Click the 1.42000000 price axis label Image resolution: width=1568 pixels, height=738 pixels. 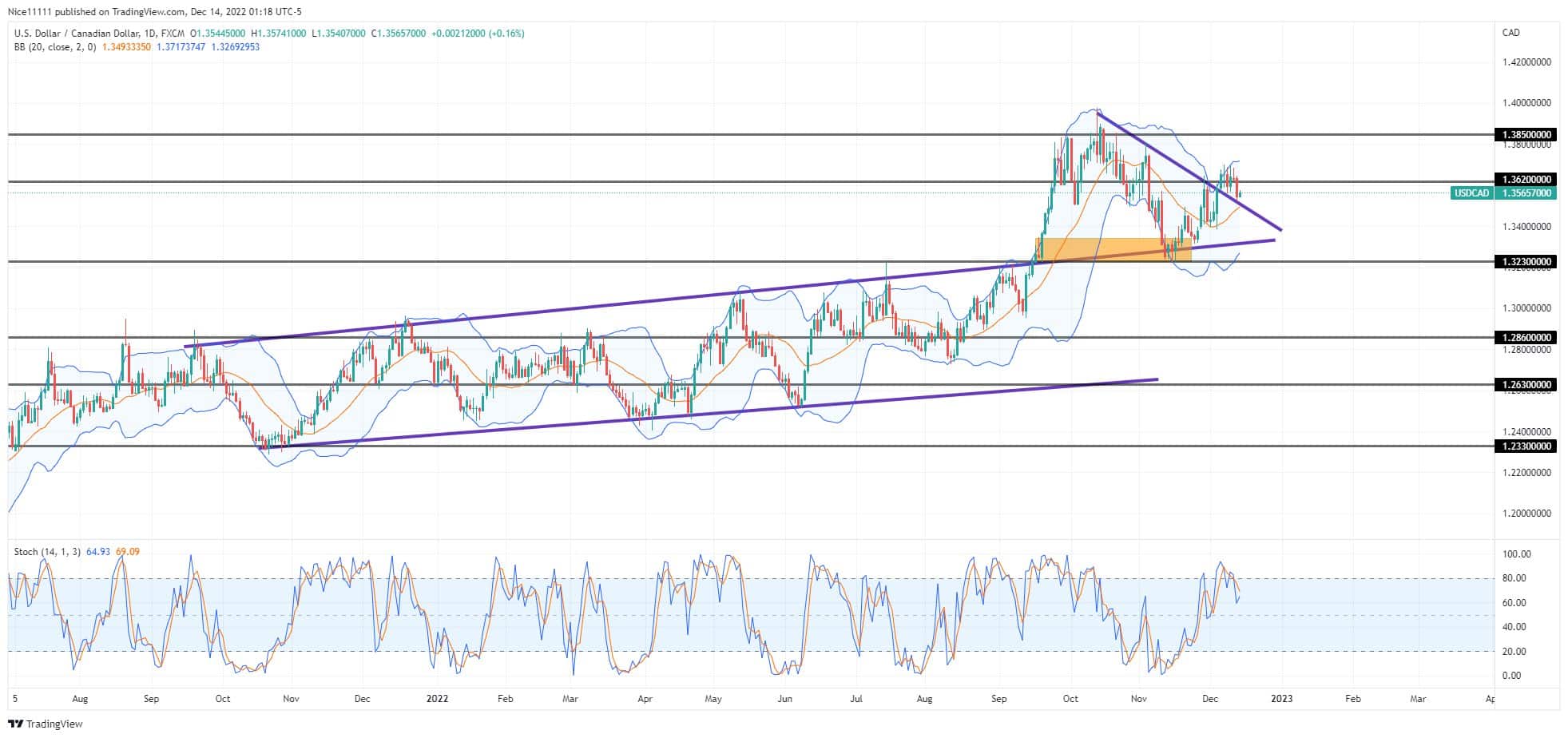1526,62
